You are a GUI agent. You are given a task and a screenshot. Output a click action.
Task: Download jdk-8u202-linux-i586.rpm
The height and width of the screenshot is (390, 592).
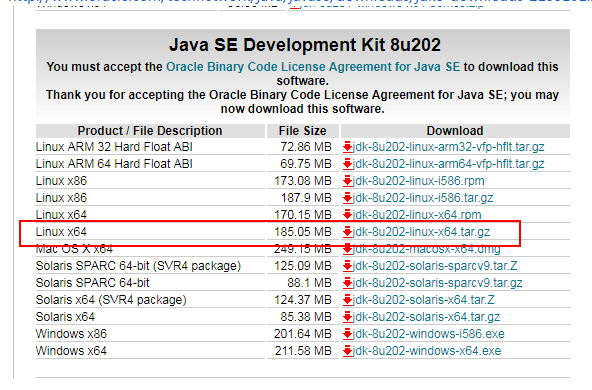418,181
